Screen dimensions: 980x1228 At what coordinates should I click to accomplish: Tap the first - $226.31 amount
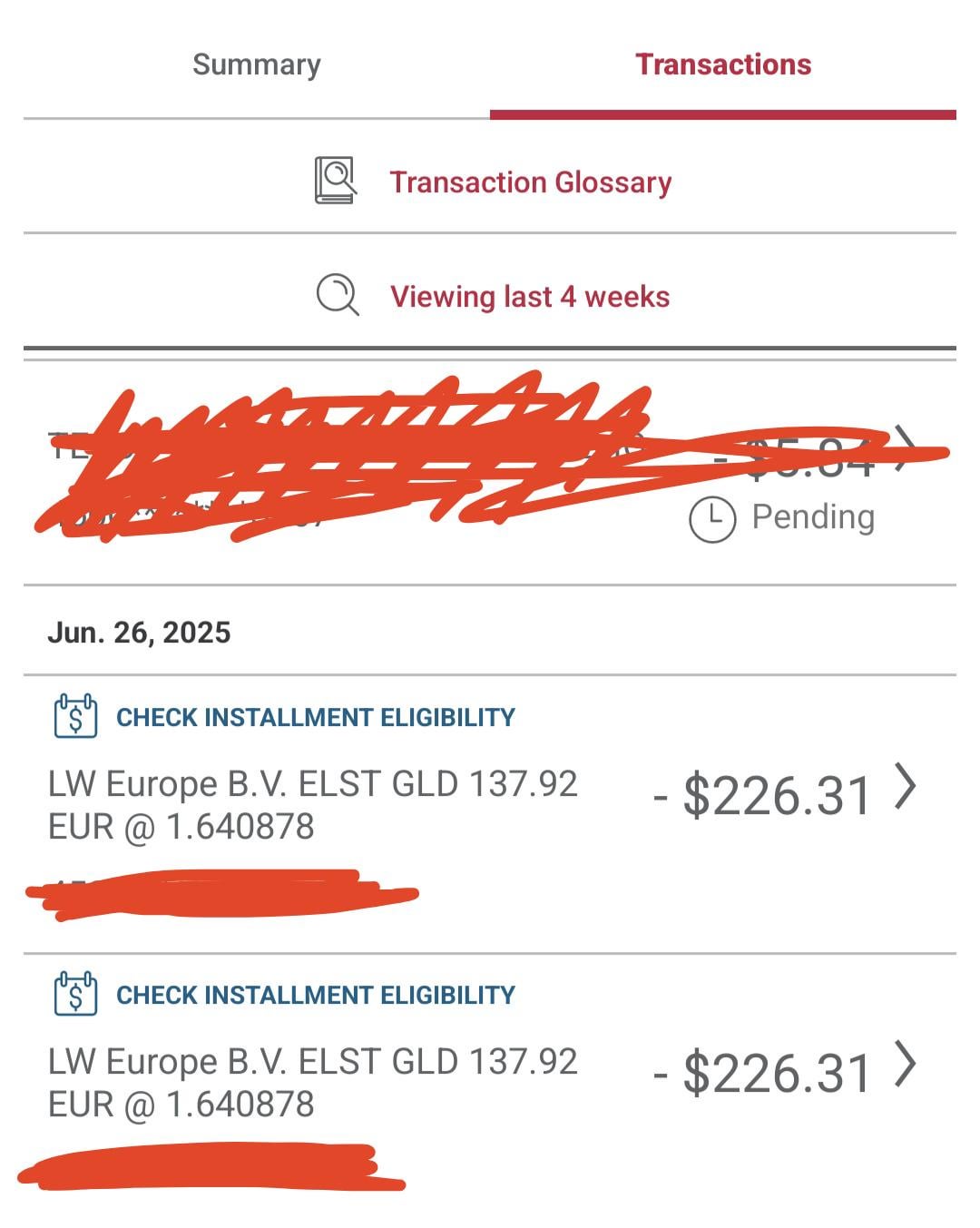coord(762,795)
